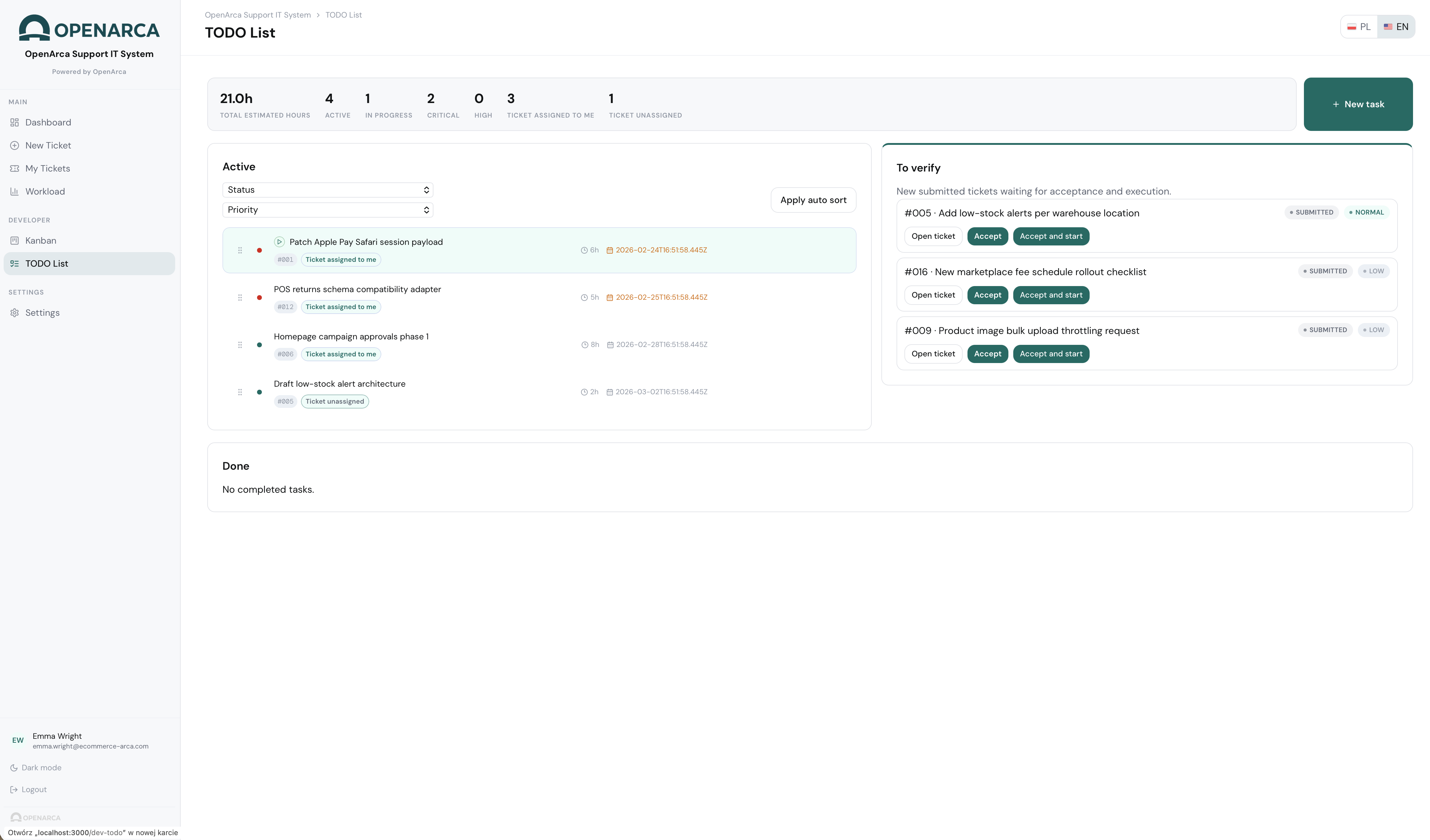Click the Settings gear icon in sidebar
Screen dimensions: 1430x840
(15, 312)
